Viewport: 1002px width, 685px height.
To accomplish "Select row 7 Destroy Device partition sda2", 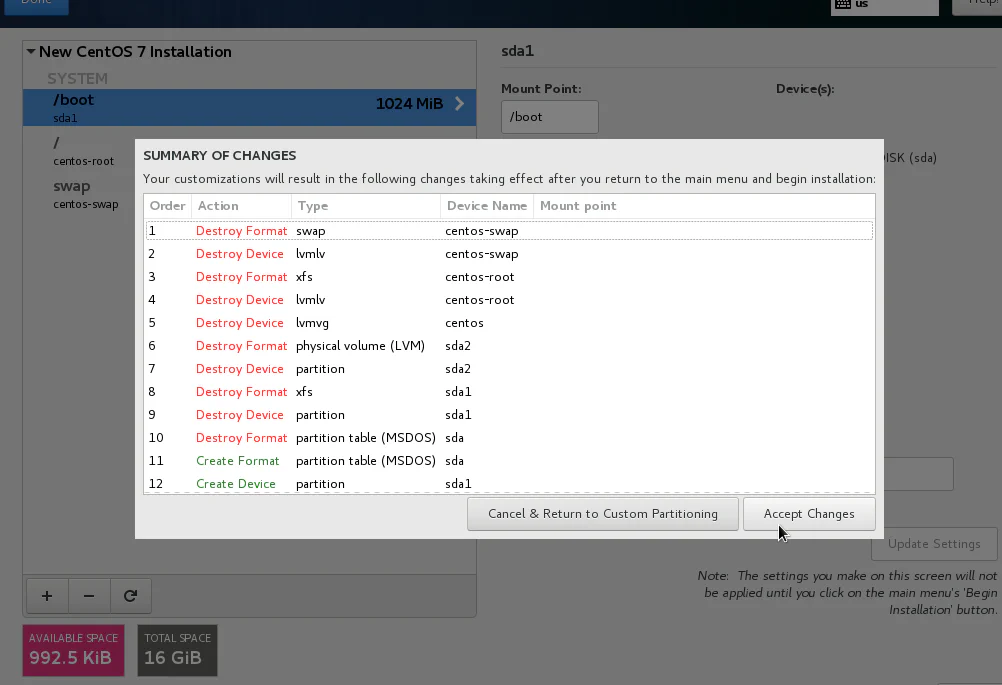I will click(x=509, y=369).
